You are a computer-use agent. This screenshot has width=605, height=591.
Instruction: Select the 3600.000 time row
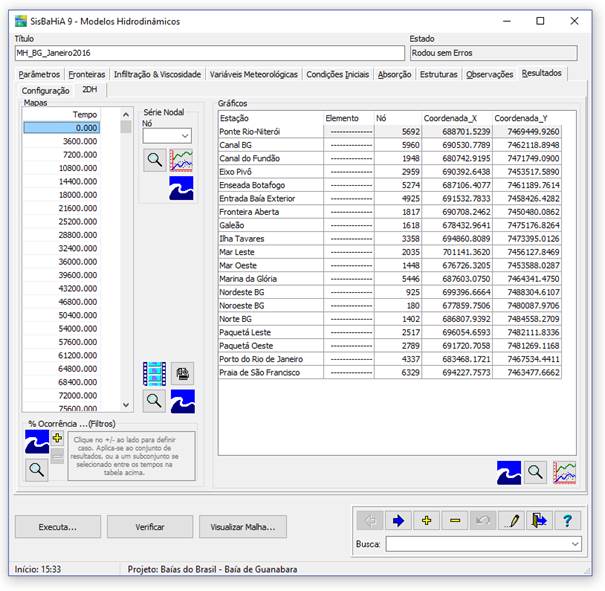tap(62, 141)
